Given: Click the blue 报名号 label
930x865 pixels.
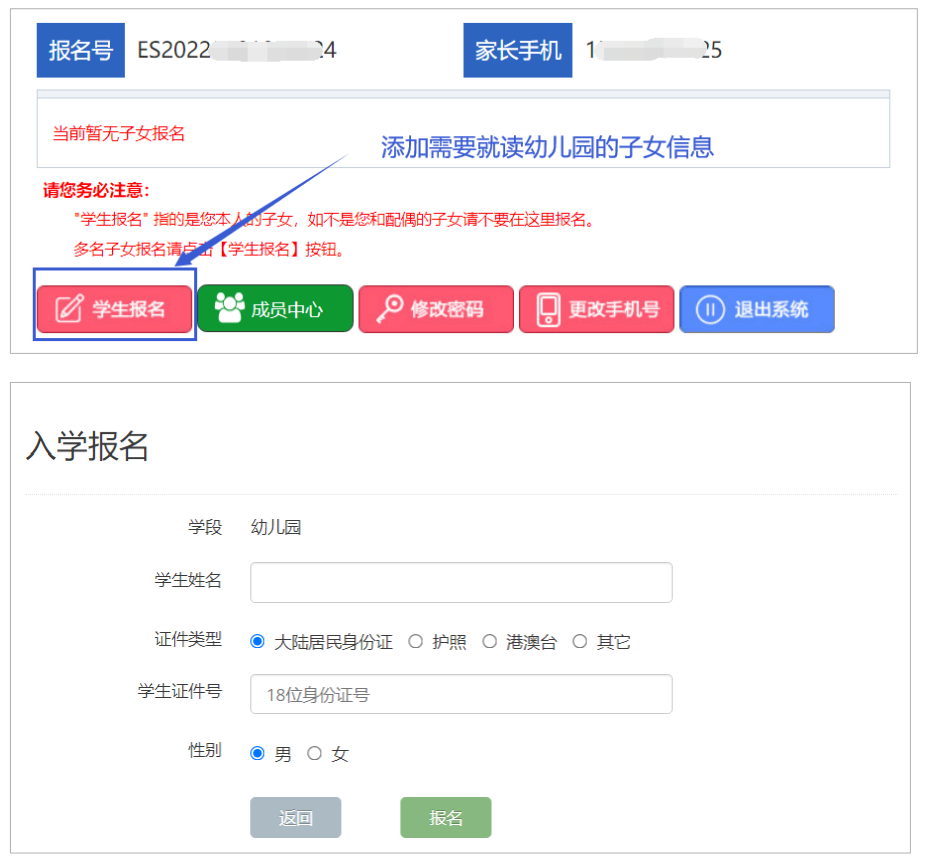Looking at the screenshot, I should pos(80,50).
